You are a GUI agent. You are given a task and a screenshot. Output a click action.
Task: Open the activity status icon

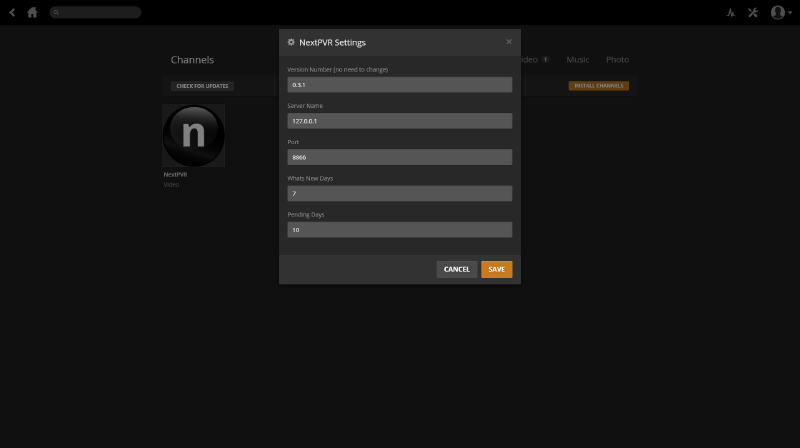[731, 12]
